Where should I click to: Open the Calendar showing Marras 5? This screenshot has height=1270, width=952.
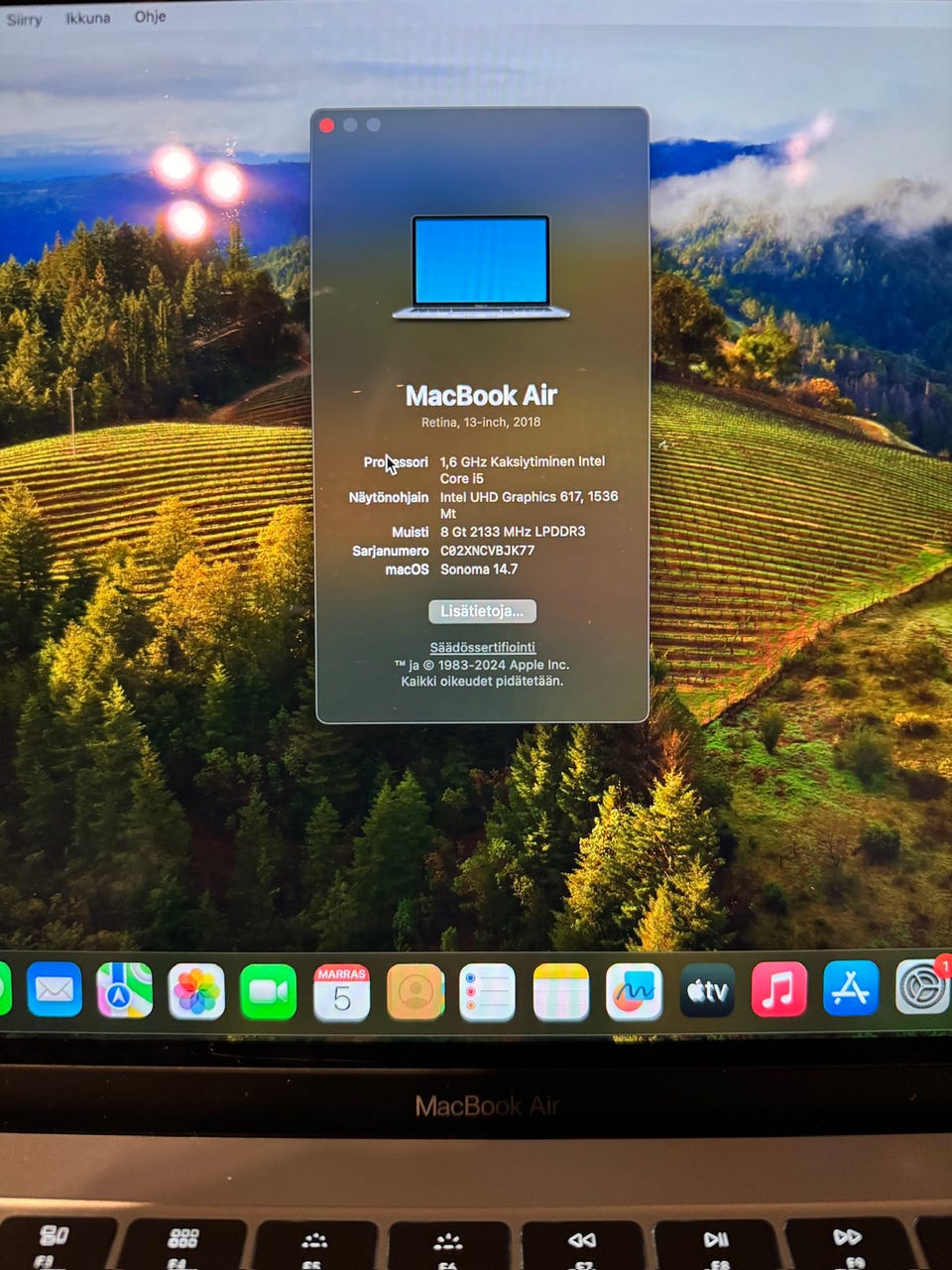[x=341, y=992]
